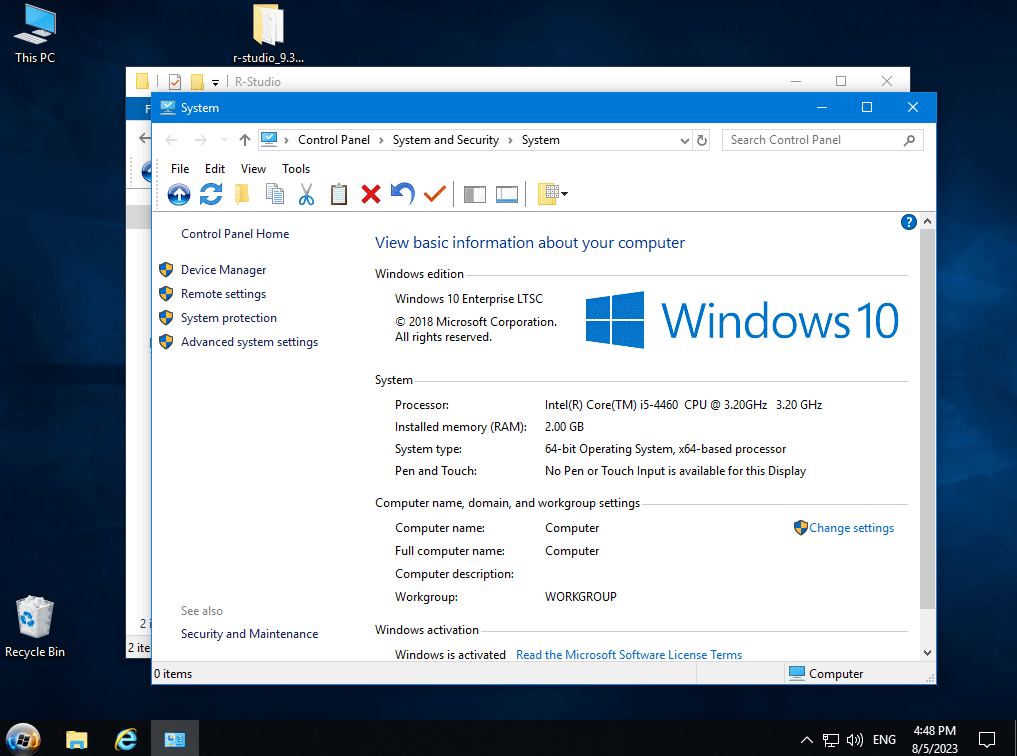Go up one level with the Up arrow
The width and height of the screenshot is (1017, 756).
tap(245, 140)
